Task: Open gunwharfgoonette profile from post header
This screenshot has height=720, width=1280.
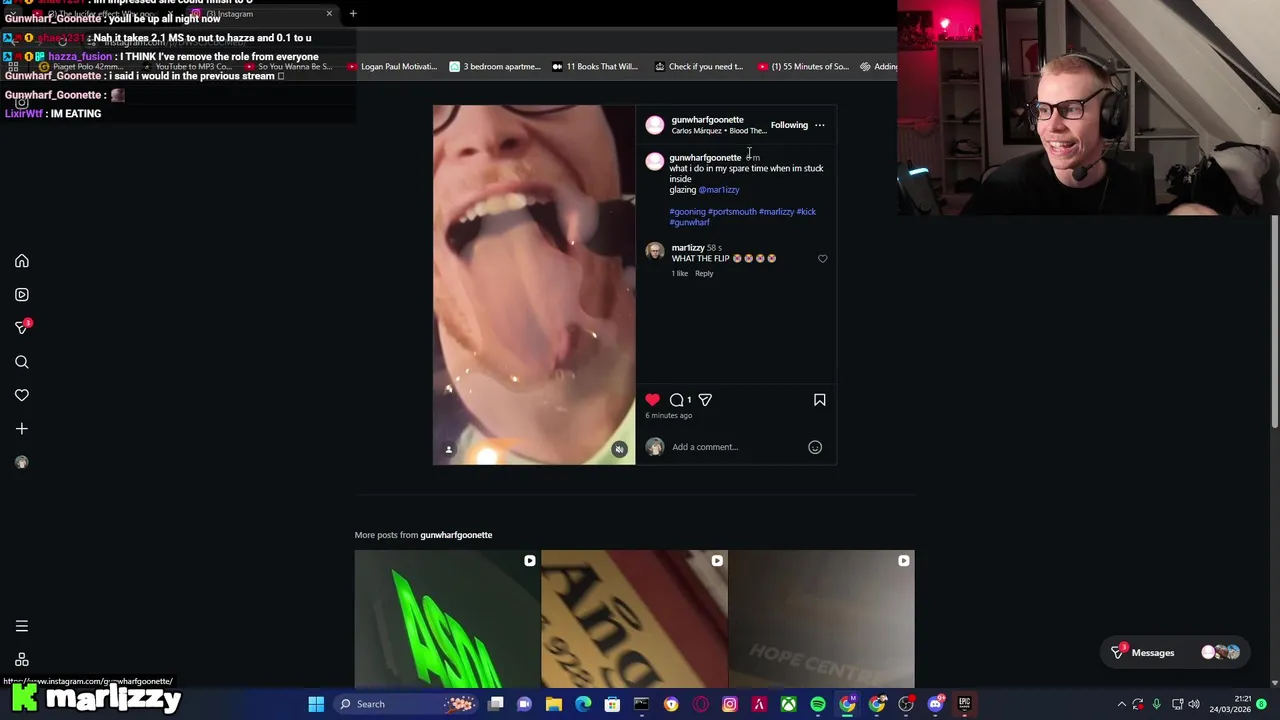Action: [707, 120]
